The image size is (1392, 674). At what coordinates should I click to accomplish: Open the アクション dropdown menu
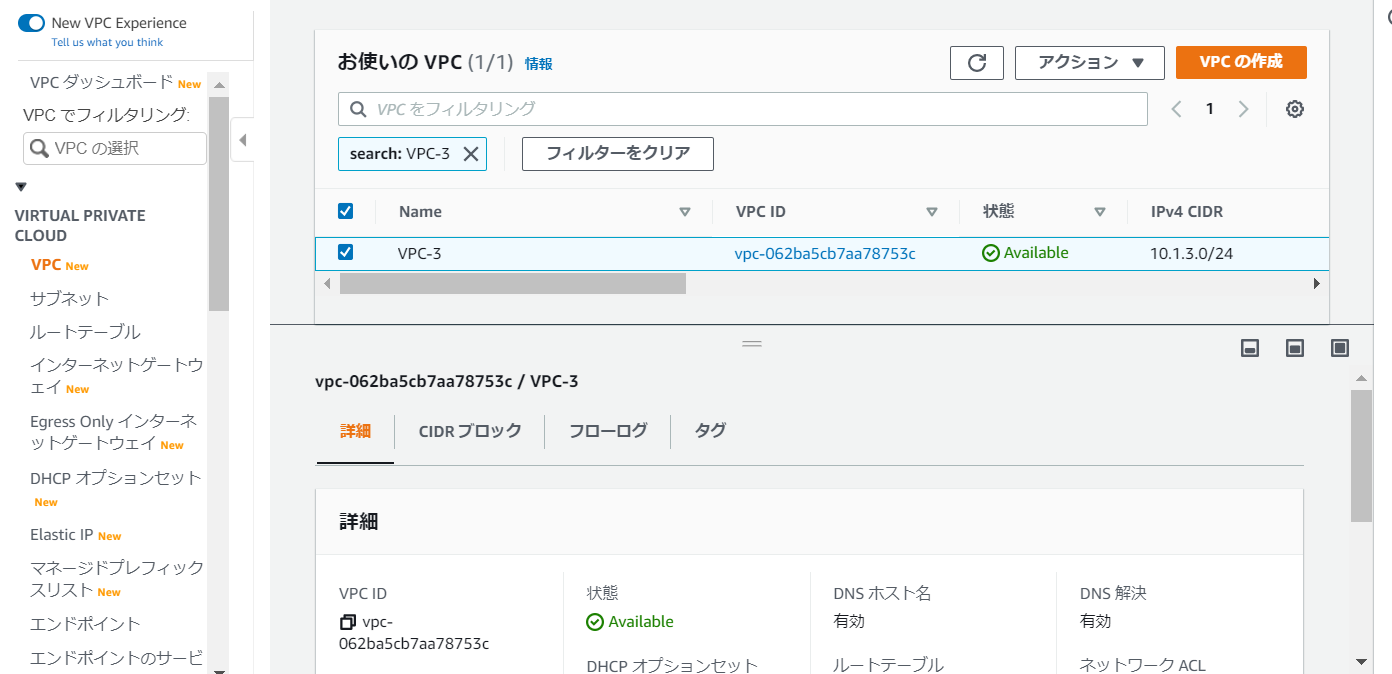pyautogui.click(x=1089, y=63)
